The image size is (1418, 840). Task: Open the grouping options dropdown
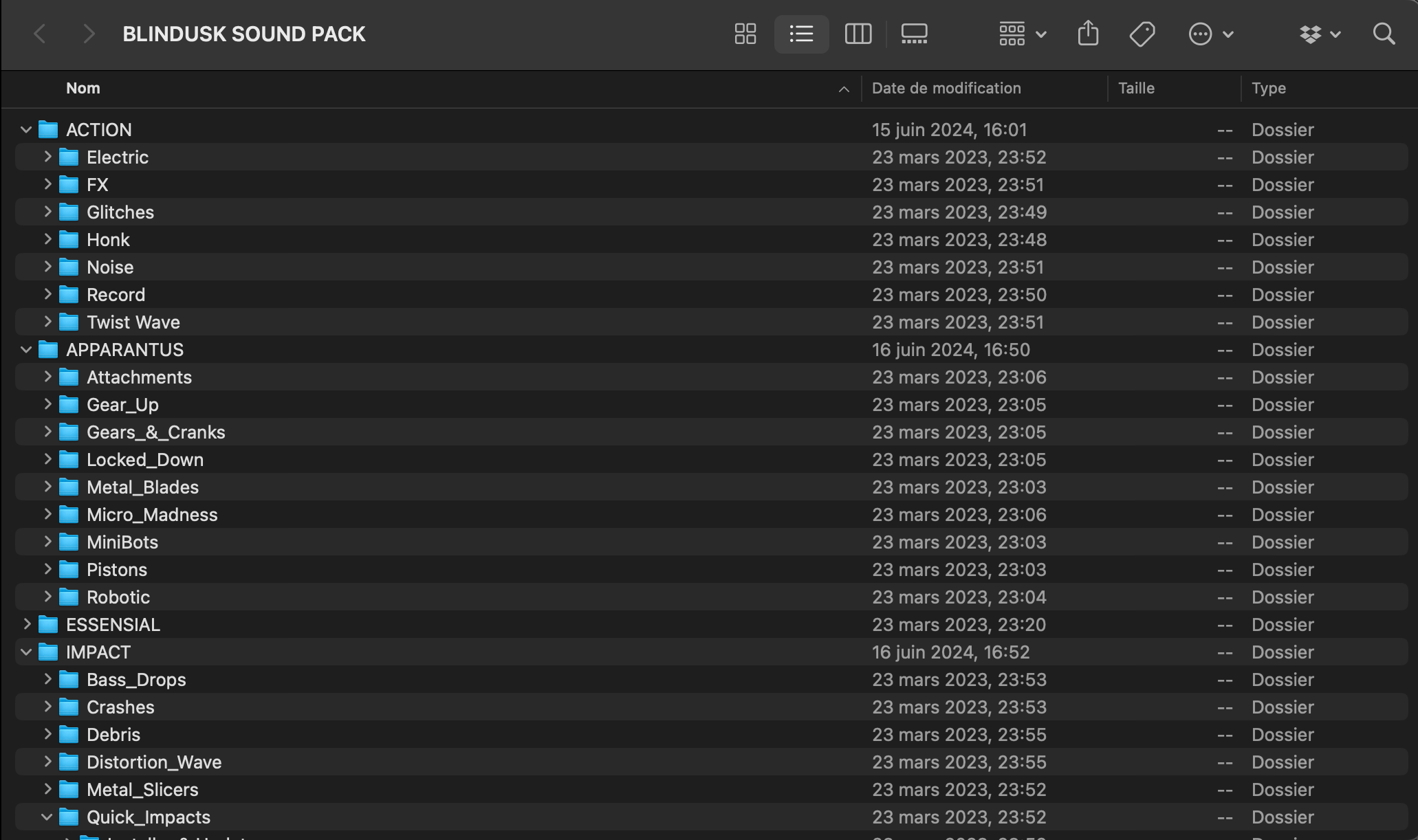[x=1022, y=34]
